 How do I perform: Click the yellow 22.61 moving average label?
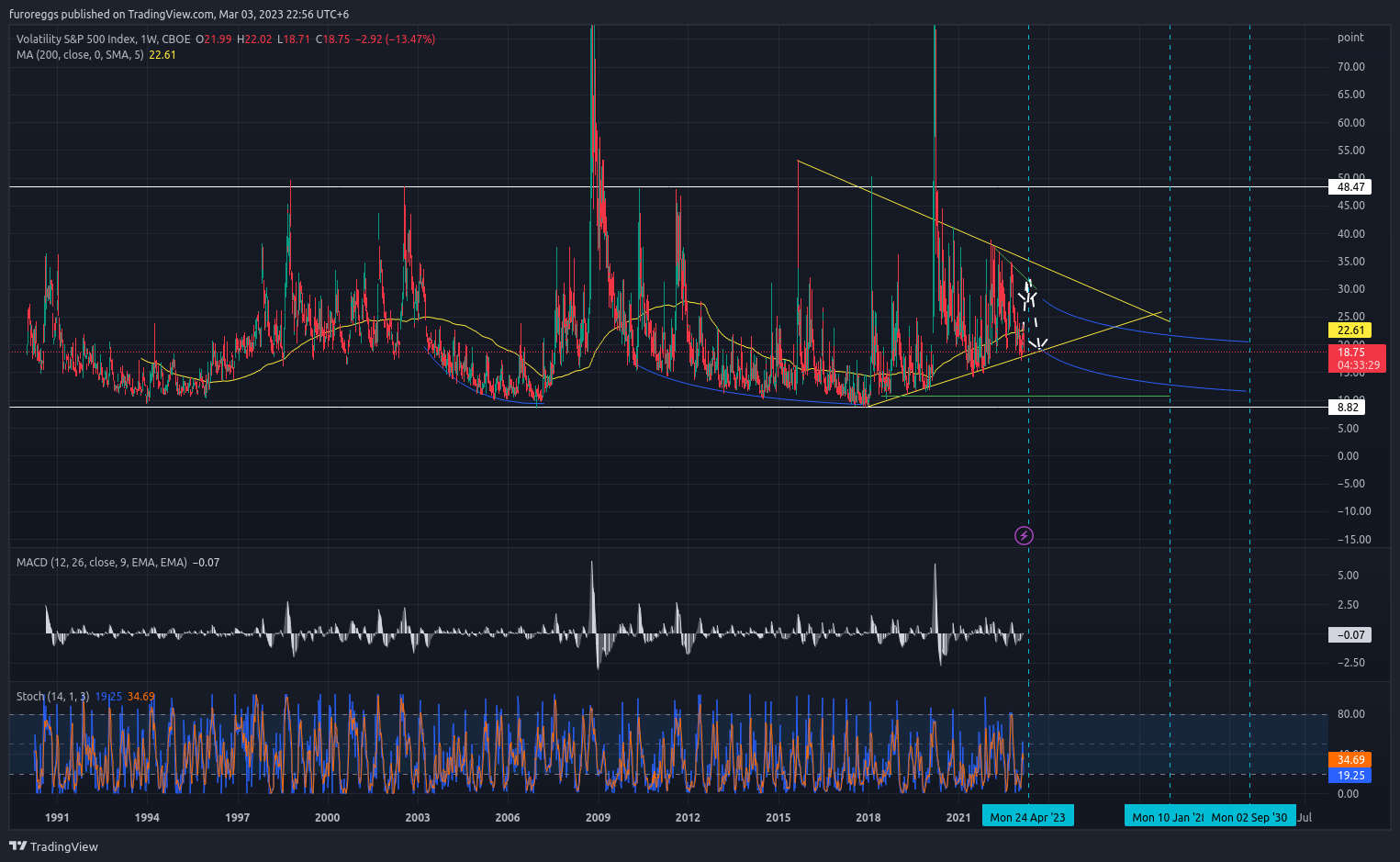[x=1350, y=330]
